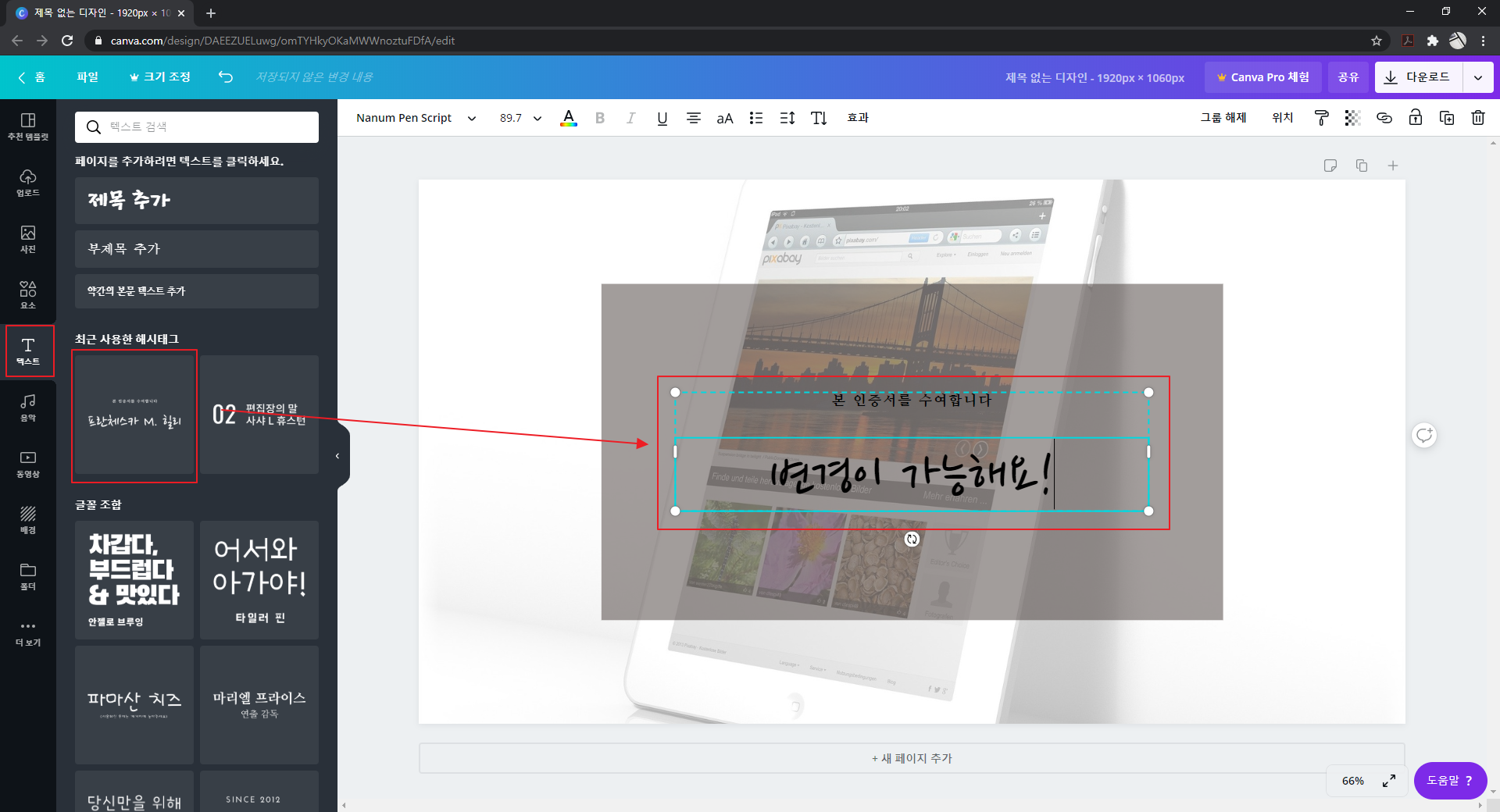Undo the last change
This screenshot has height=812, width=1500.
[x=226, y=77]
